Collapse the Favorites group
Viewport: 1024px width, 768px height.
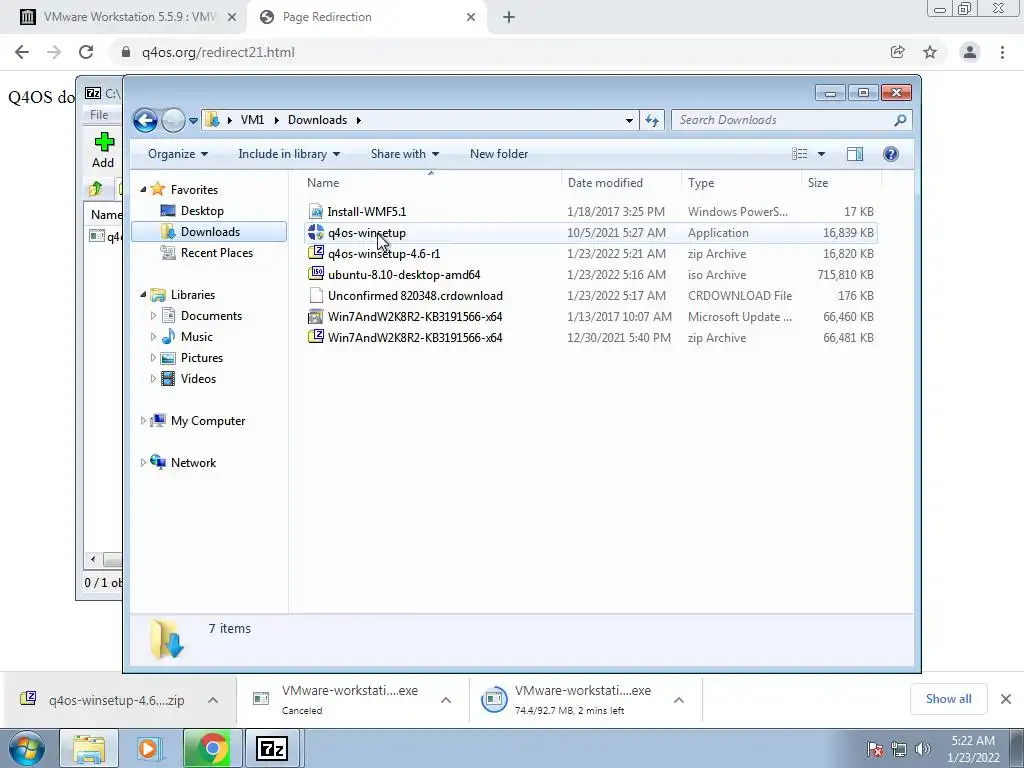[143, 189]
